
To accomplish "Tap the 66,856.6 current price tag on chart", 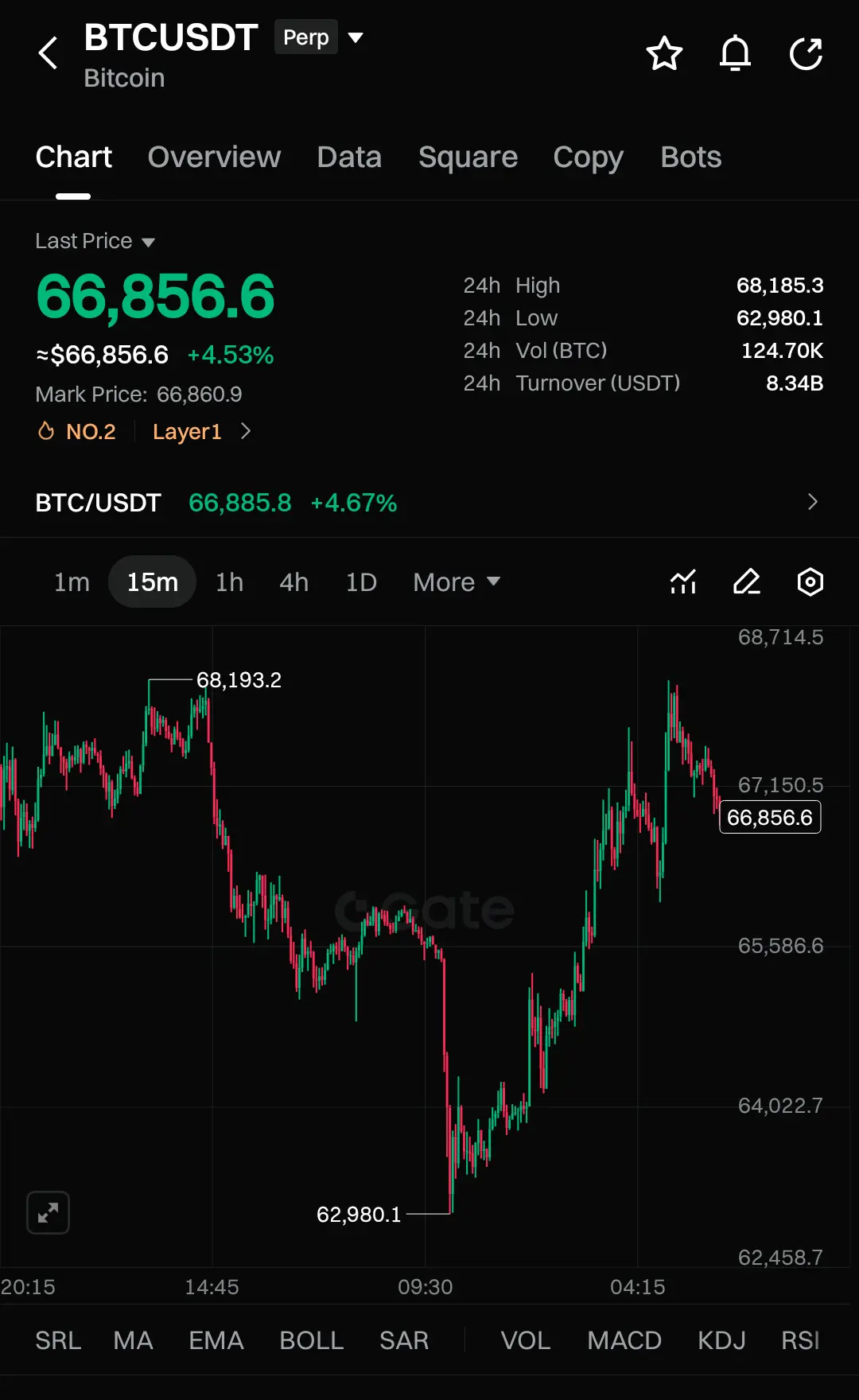I will pyautogui.click(x=770, y=817).
